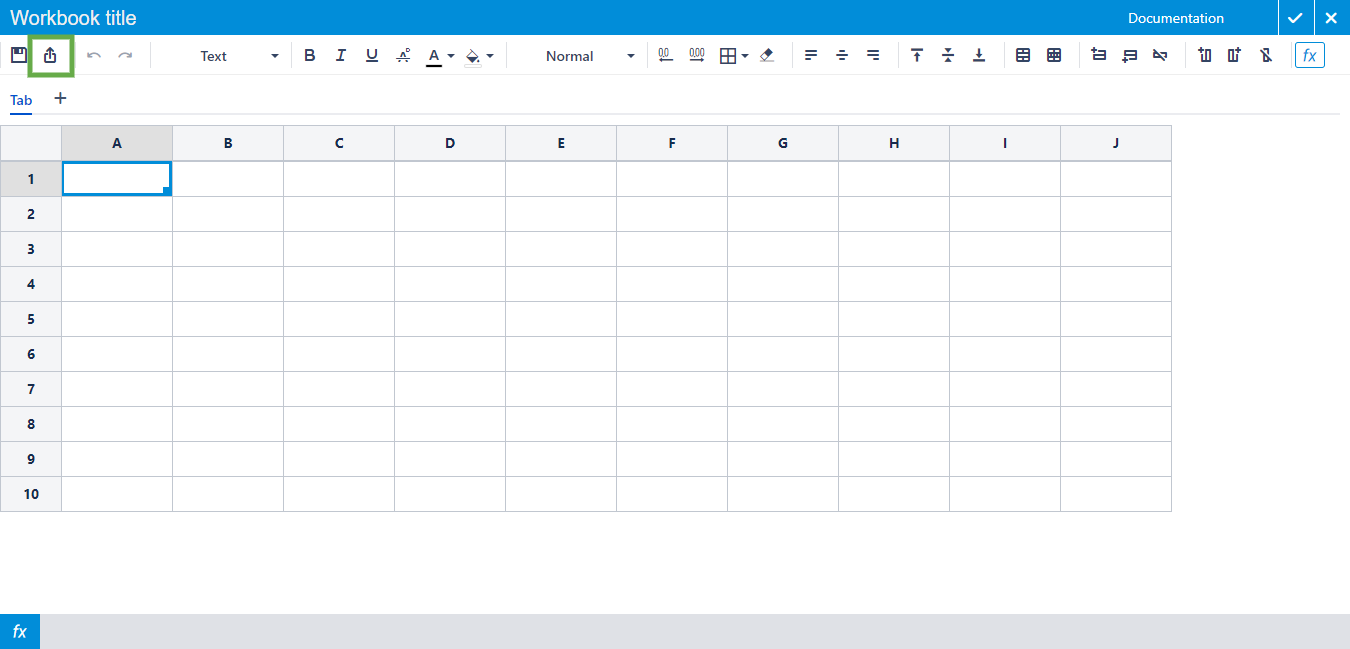The image size is (1350, 649).
Task: Open the formula editor with the fx icon
Action: [1310, 55]
